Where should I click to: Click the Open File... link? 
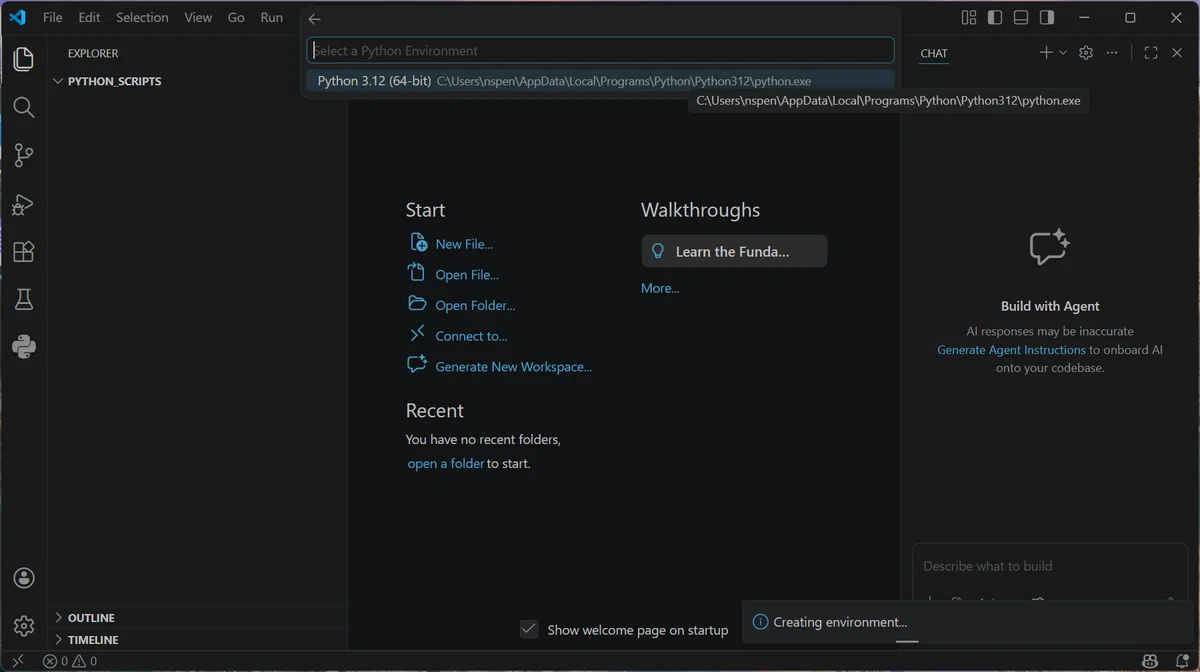click(467, 275)
